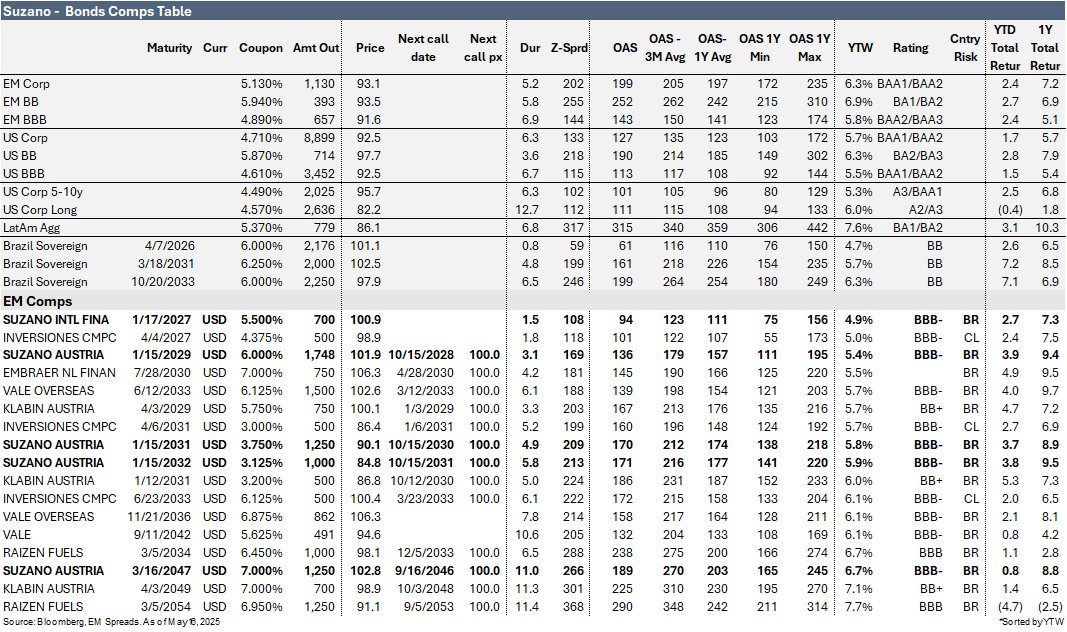Viewport: 1067px width, 632px height.
Task: Click the 'BA2/BA3' rating cell
Action: pos(918,156)
